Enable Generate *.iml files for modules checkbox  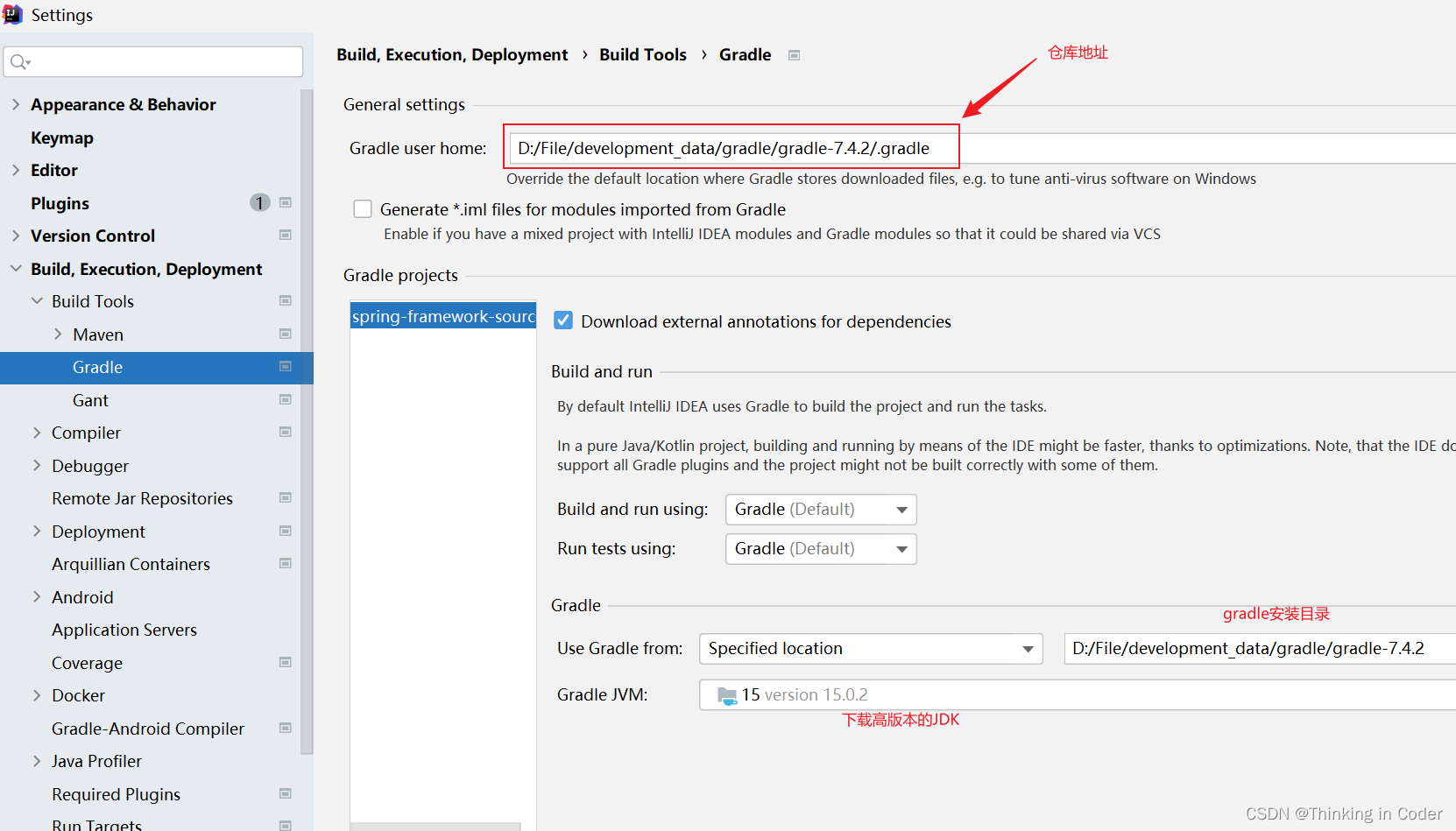[x=363, y=209]
